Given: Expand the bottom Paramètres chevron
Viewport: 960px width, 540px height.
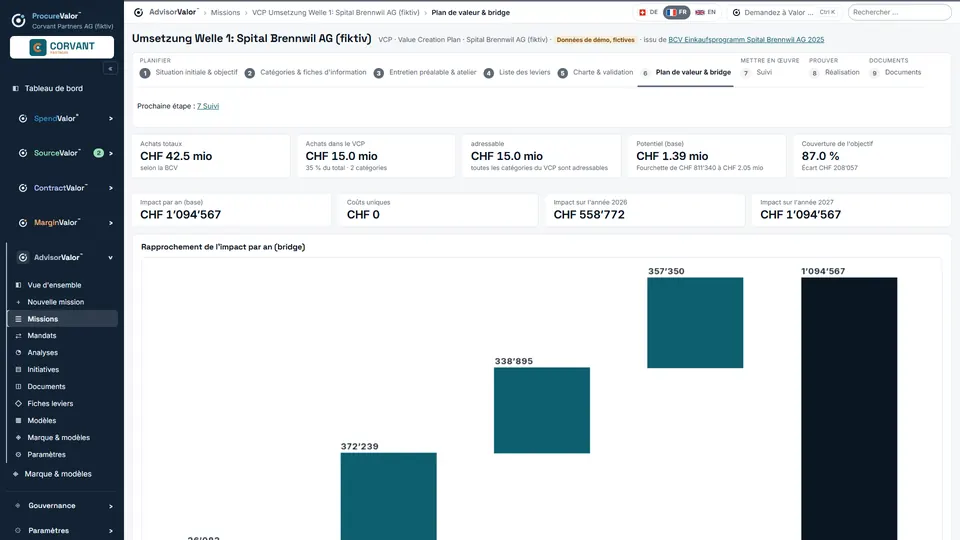Looking at the screenshot, I should [111, 531].
